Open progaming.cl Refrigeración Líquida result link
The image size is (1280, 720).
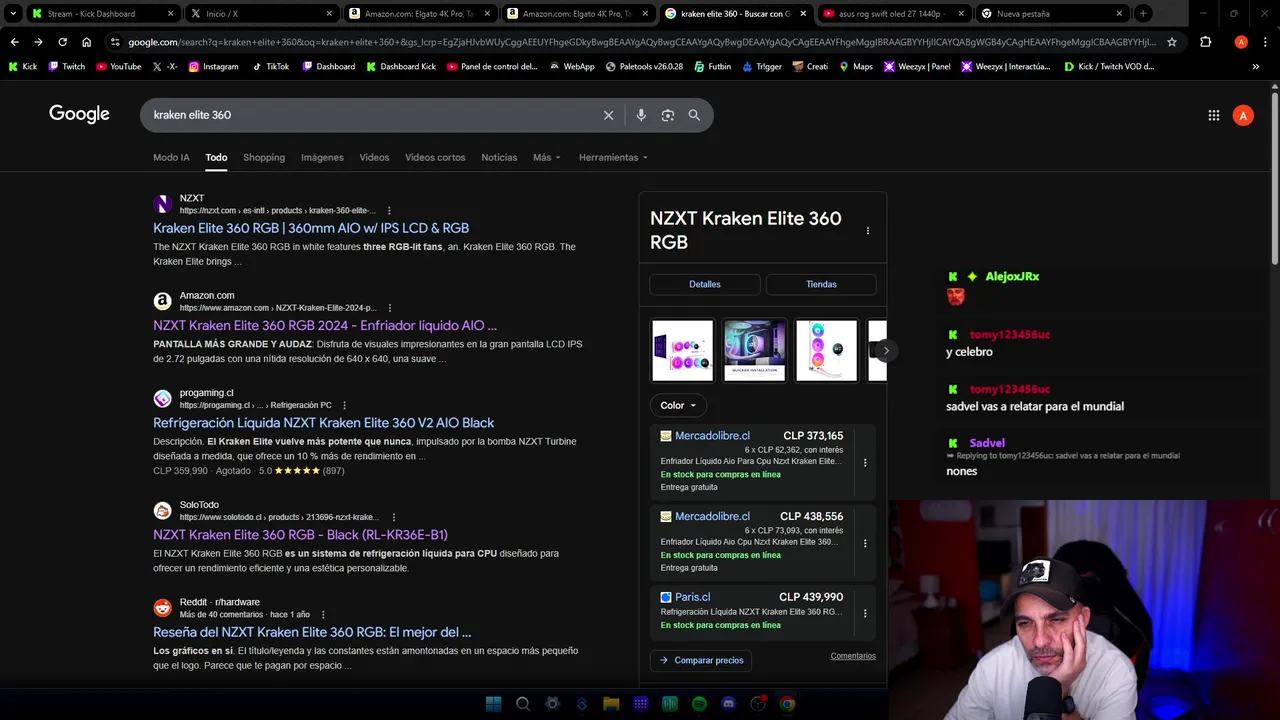(323, 423)
